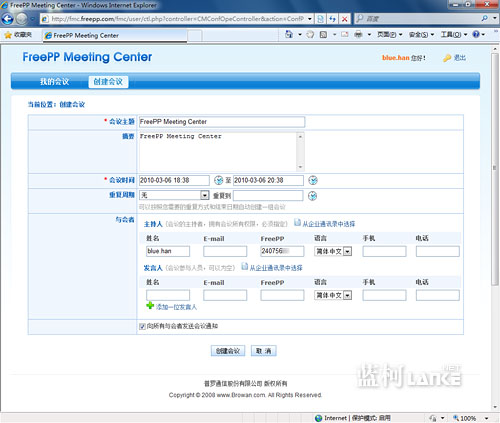The image size is (500, 423).
Task: Click the speaker telephone input field
Action: tap(438, 295)
